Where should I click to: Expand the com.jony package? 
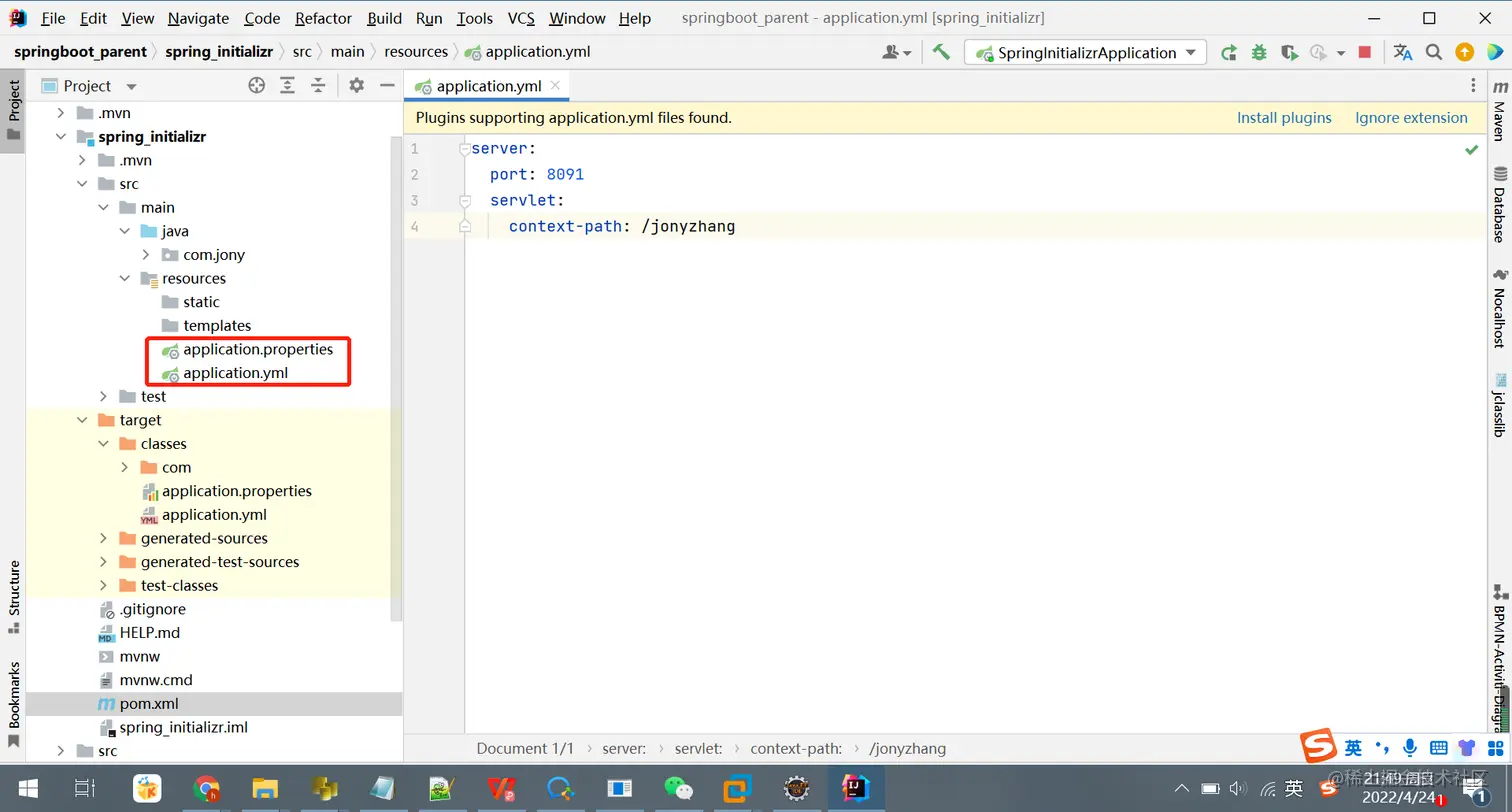pos(146,255)
